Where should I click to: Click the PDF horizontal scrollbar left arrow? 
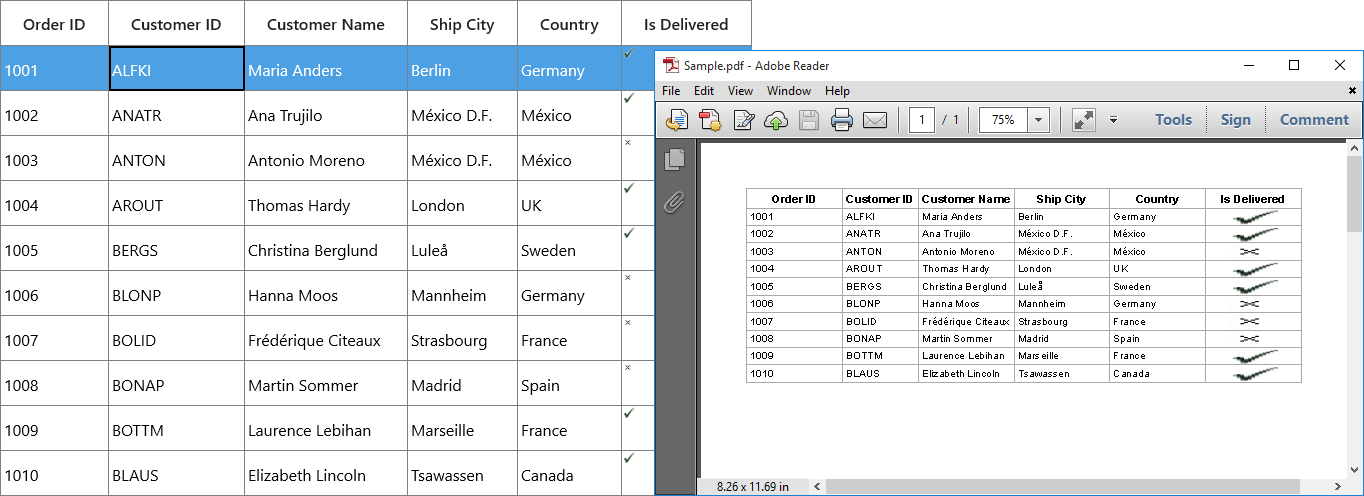pos(816,487)
